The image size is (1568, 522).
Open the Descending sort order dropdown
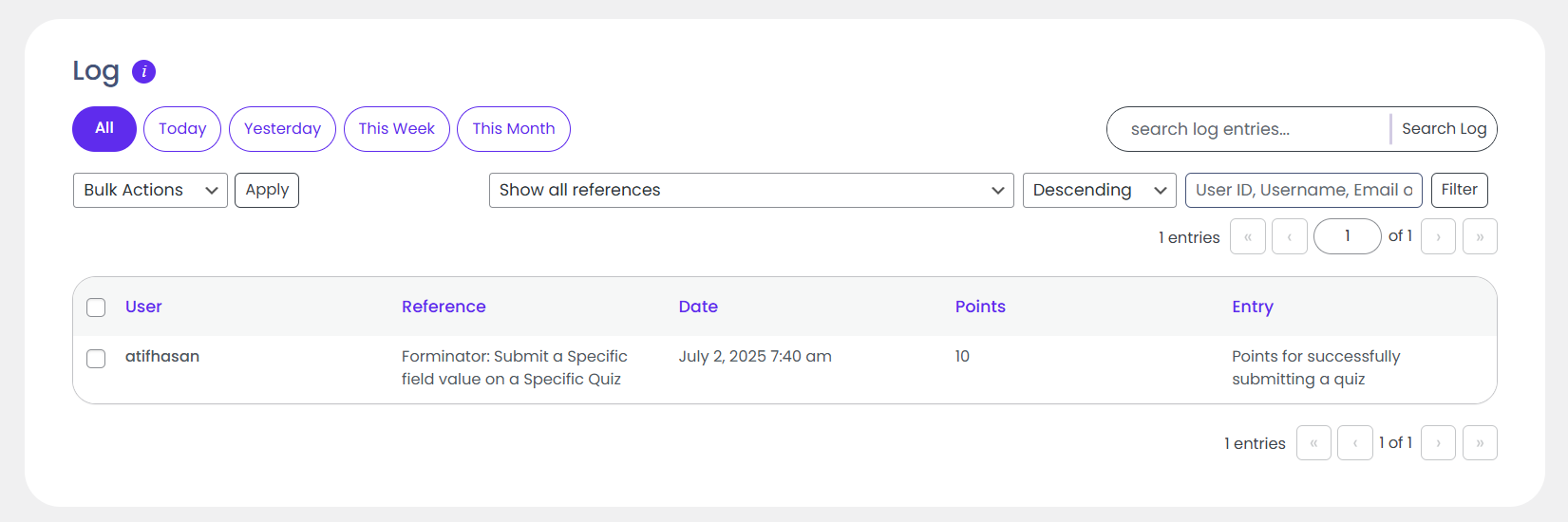point(1099,190)
